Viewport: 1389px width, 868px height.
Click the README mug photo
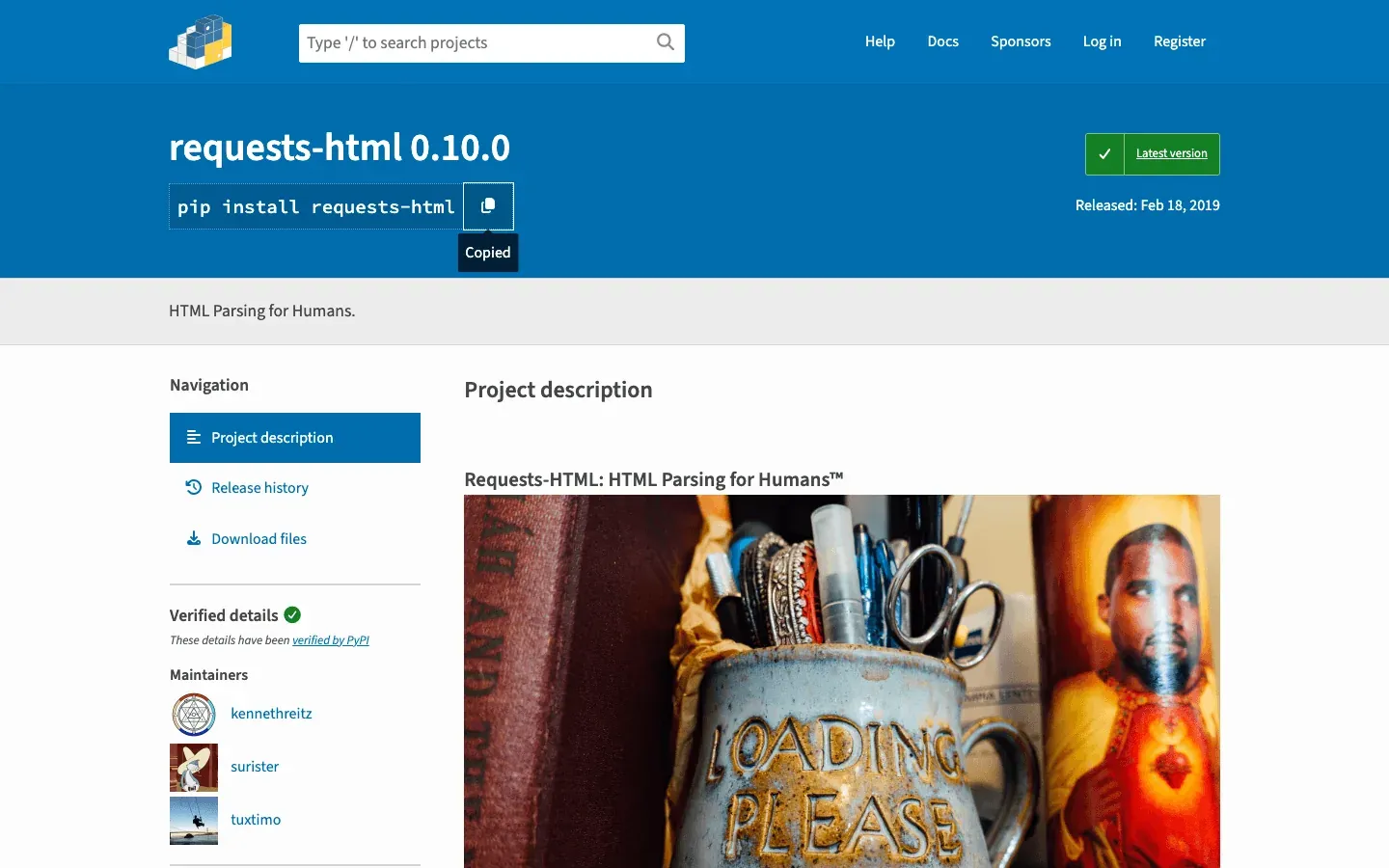point(842,681)
